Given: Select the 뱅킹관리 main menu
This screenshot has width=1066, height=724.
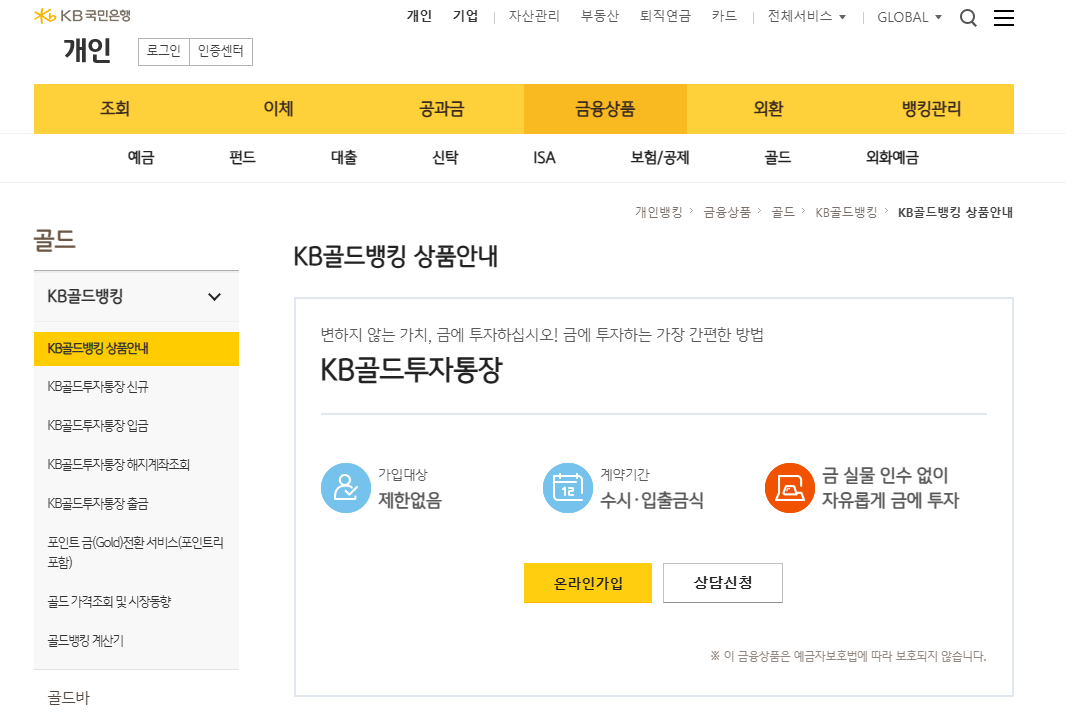Looking at the screenshot, I should click(x=931, y=109).
